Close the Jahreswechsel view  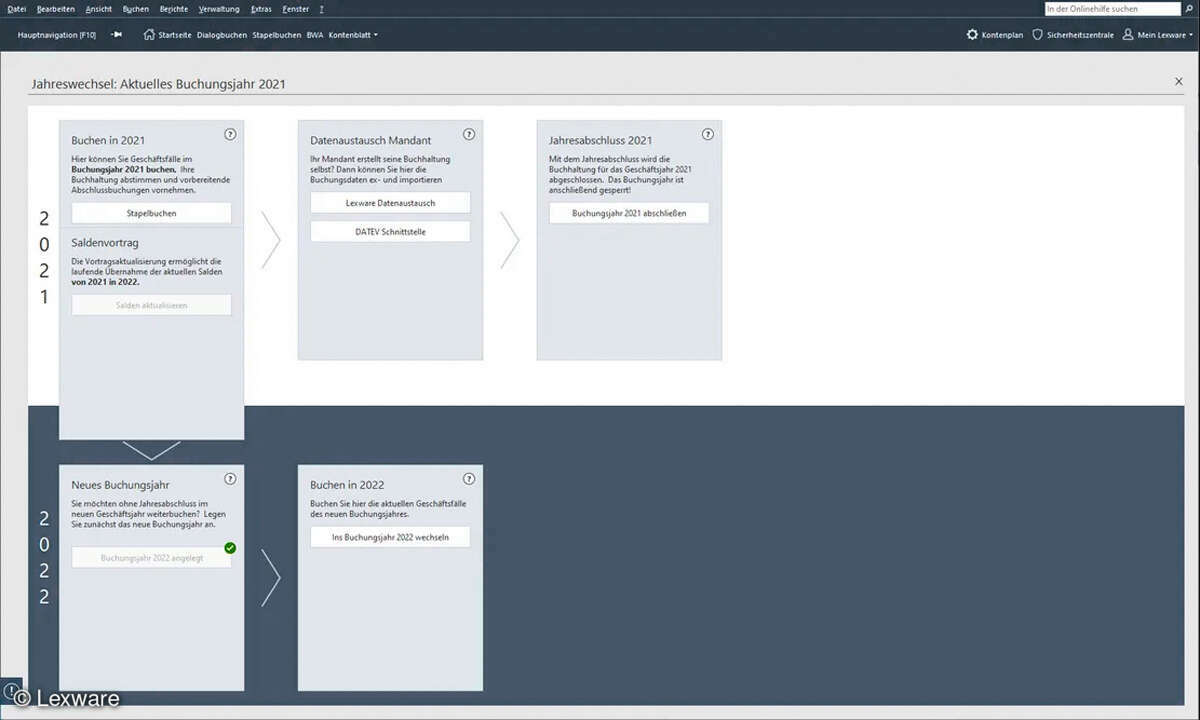(1178, 82)
